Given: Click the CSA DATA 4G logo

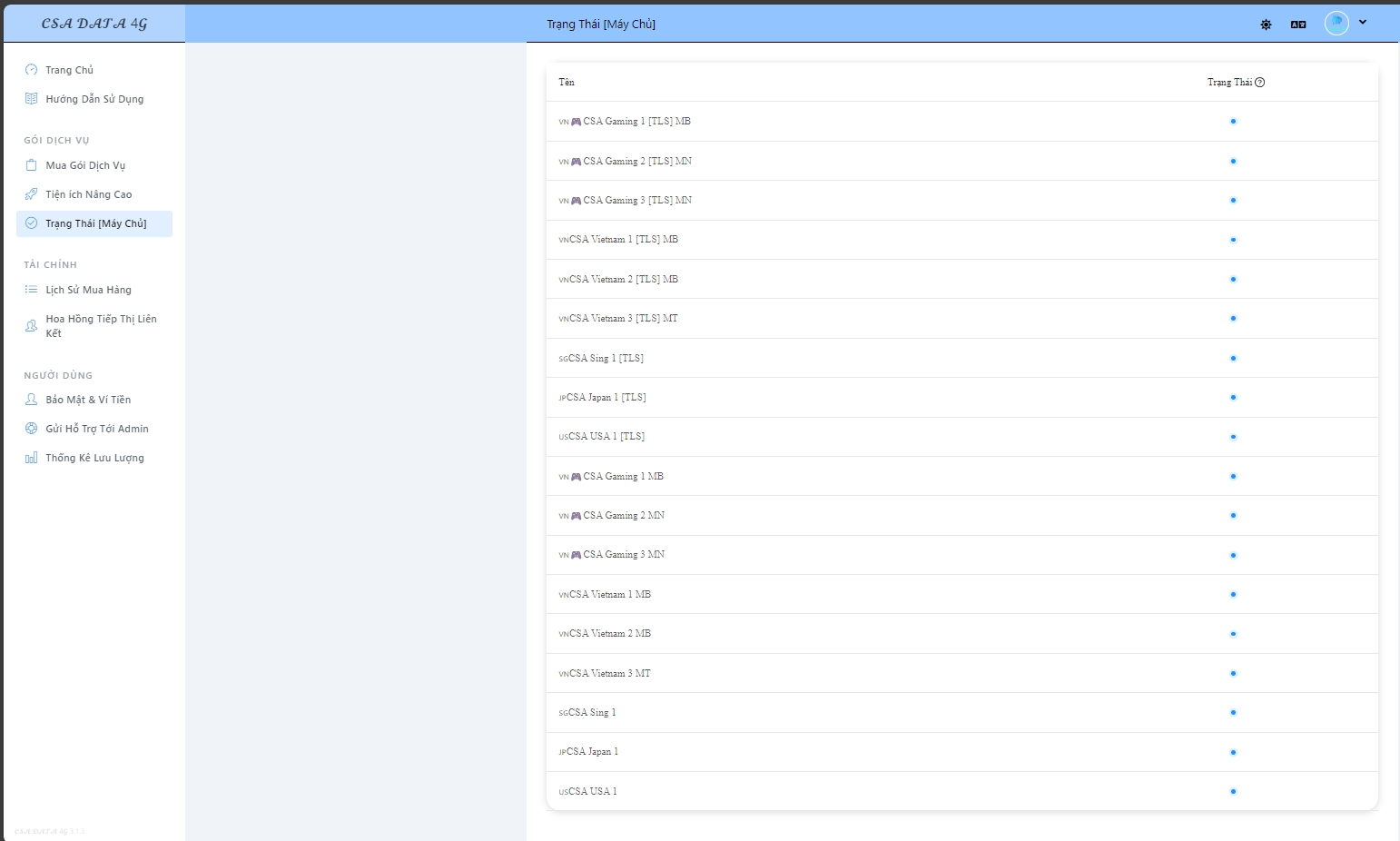Looking at the screenshot, I should (94, 24).
